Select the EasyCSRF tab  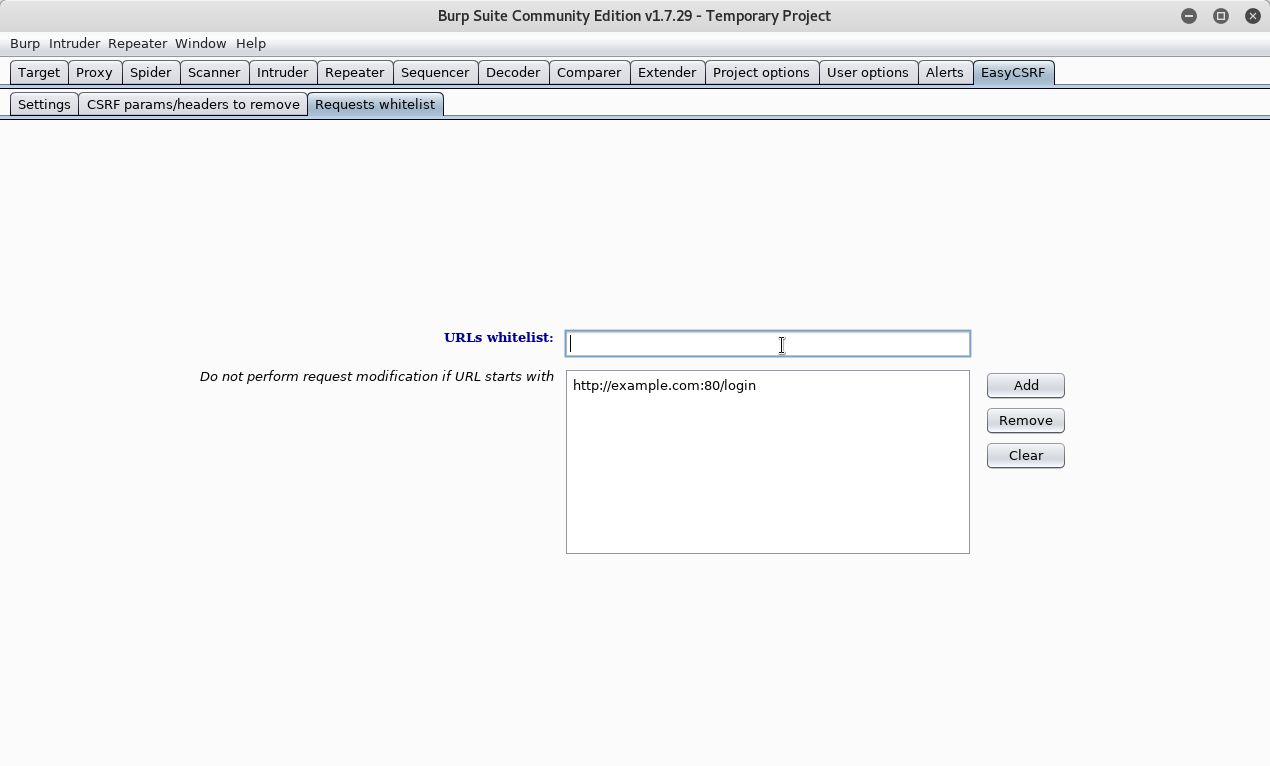coord(1013,73)
